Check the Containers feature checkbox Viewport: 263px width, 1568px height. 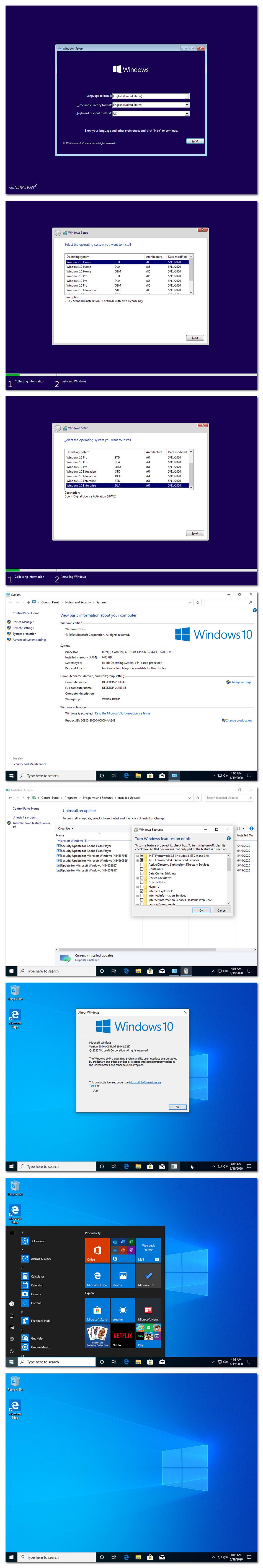[x=142, y=869]
